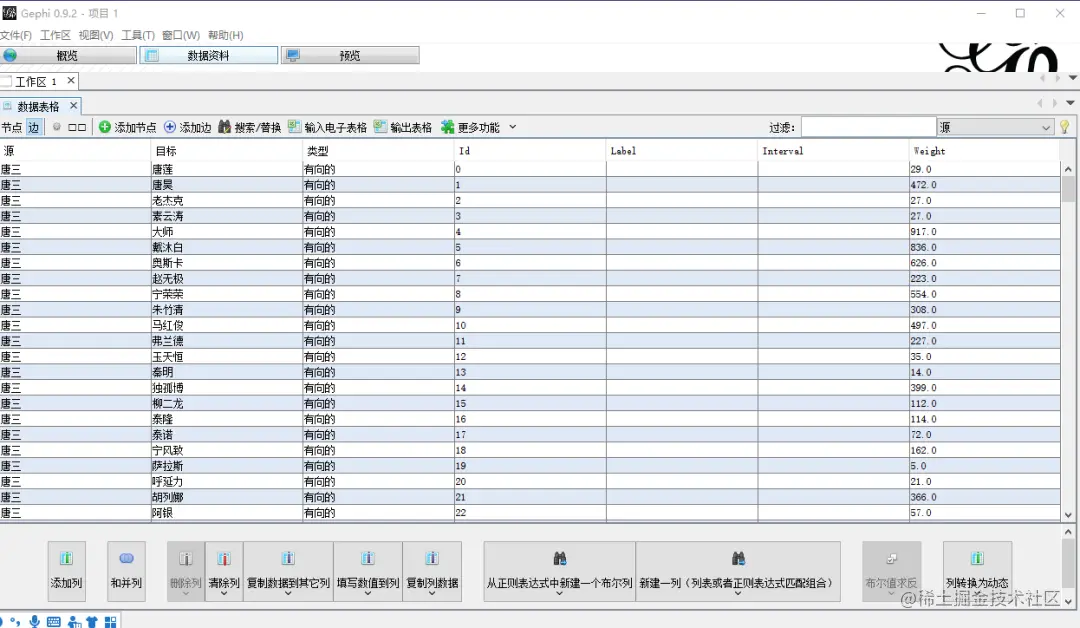The width and height of the screenshot is (1080, 628).
Task: Switch table to 边 view
Action: point(34,127)
